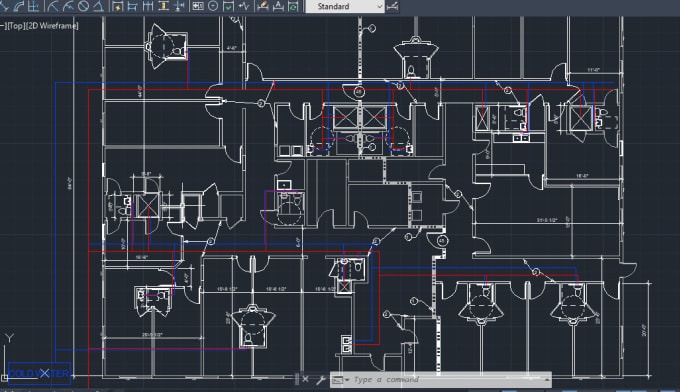Activate the Quick Dimension tool
680x392 pixels.
pos(118,6)
